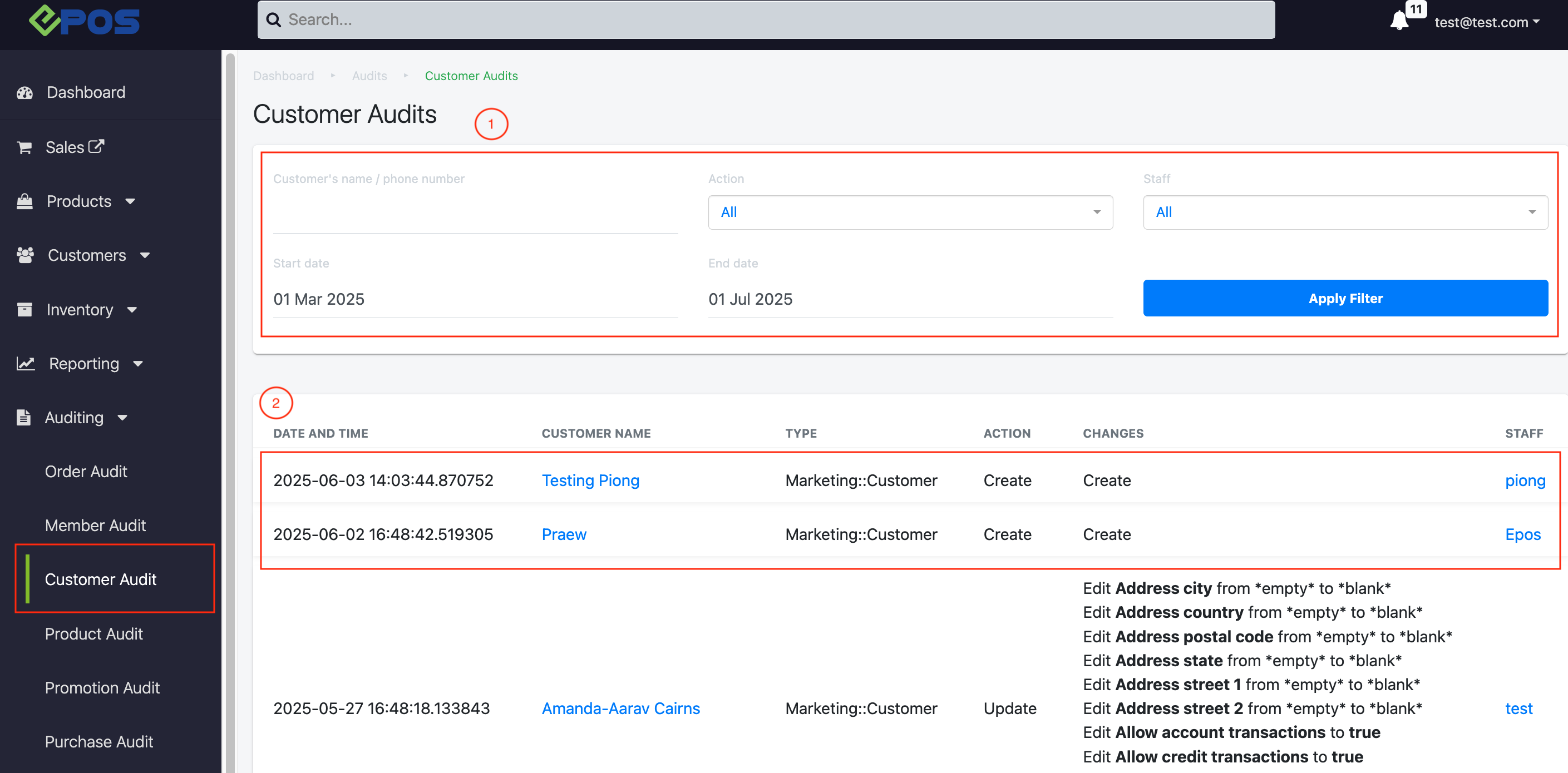The width and height of the screenshot is (1568, 773).
Task: Click the Customers people icon
Action: click(x=25, y=255)
